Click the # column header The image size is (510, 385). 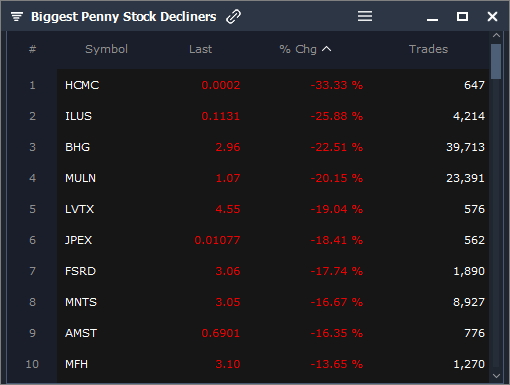click(32, 49)
